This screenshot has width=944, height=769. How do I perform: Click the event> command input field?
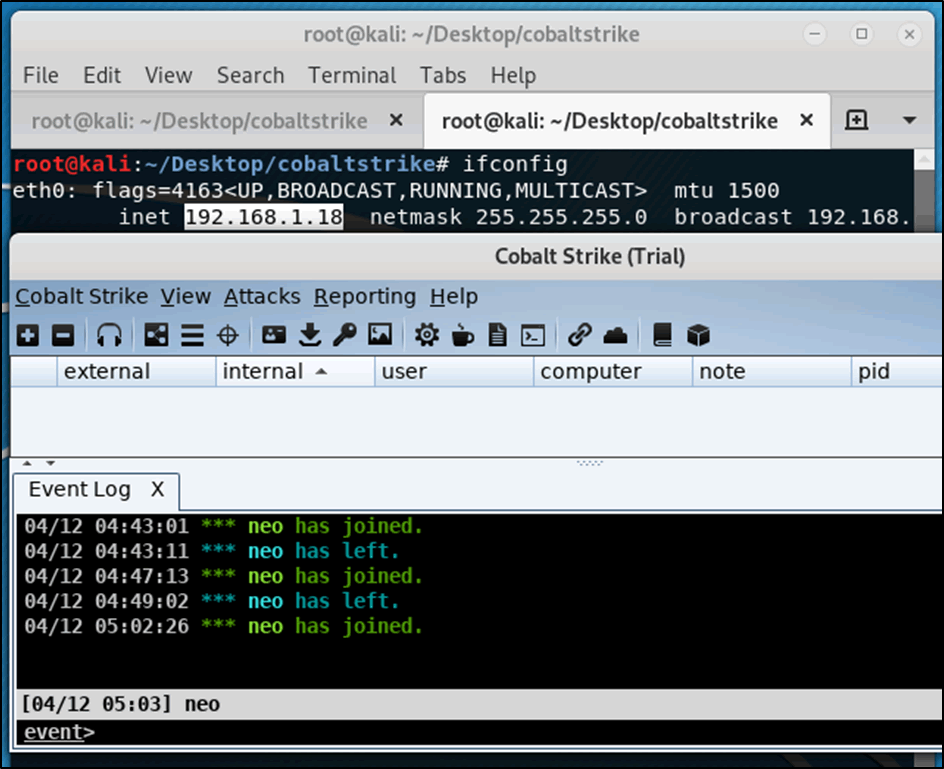point(479,732)
